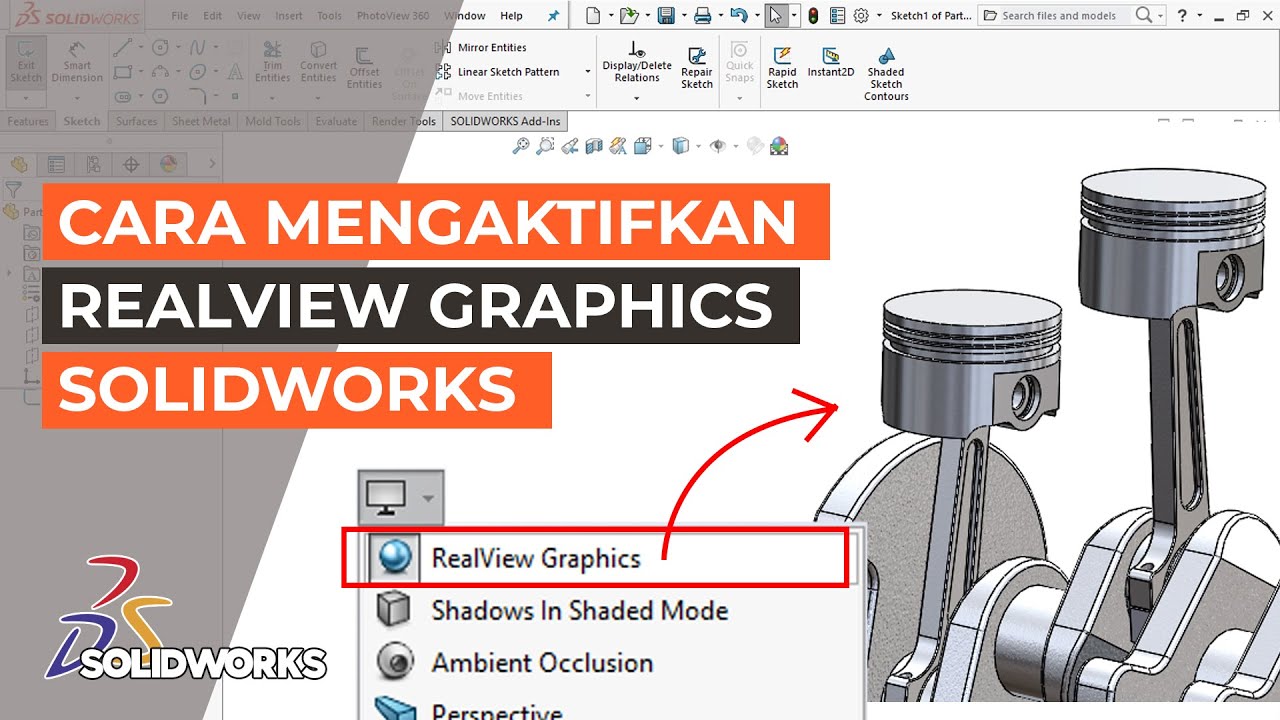Click Apply Scene icon

point(779,146)
